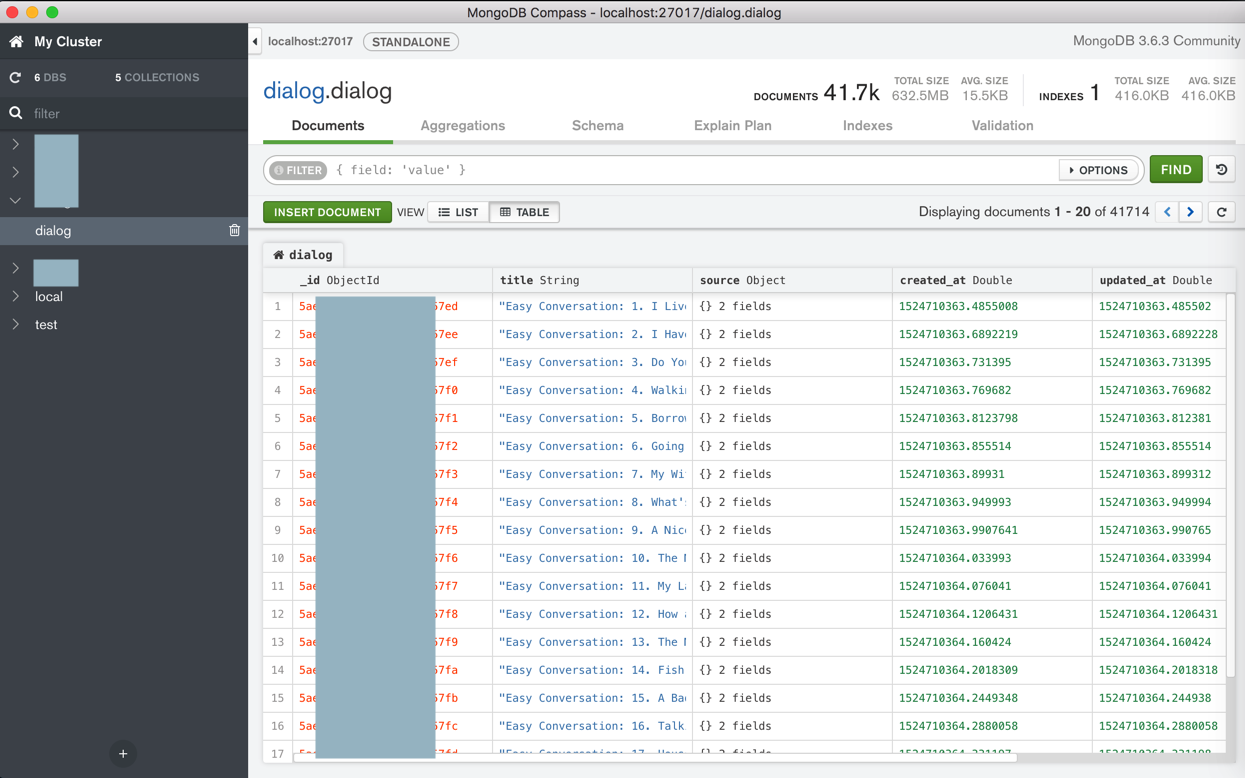
Task: Switch to LIST view
Action: coord(458,212)
